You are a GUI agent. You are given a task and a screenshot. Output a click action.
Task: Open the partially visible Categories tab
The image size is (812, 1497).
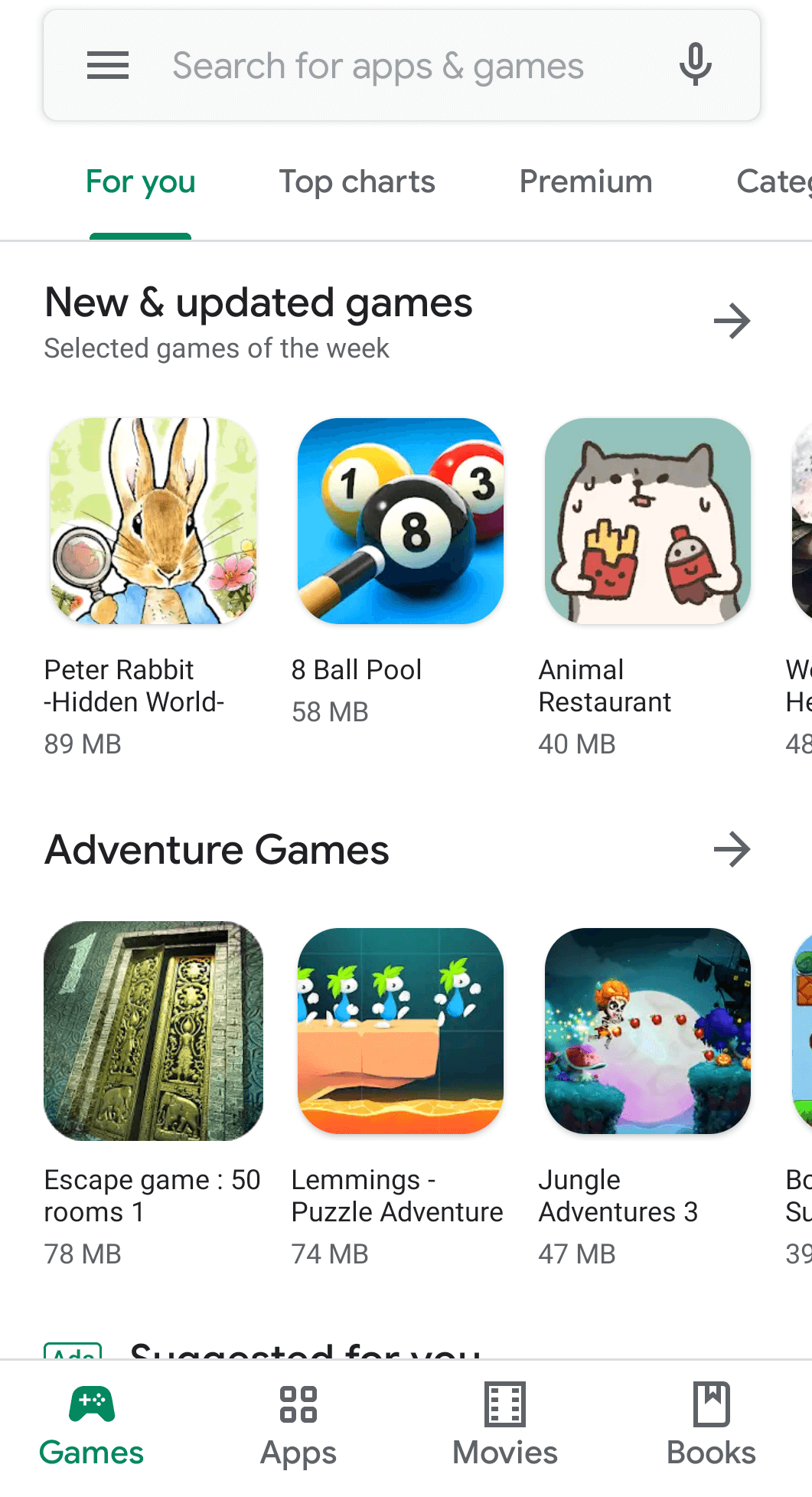(774, 182)
